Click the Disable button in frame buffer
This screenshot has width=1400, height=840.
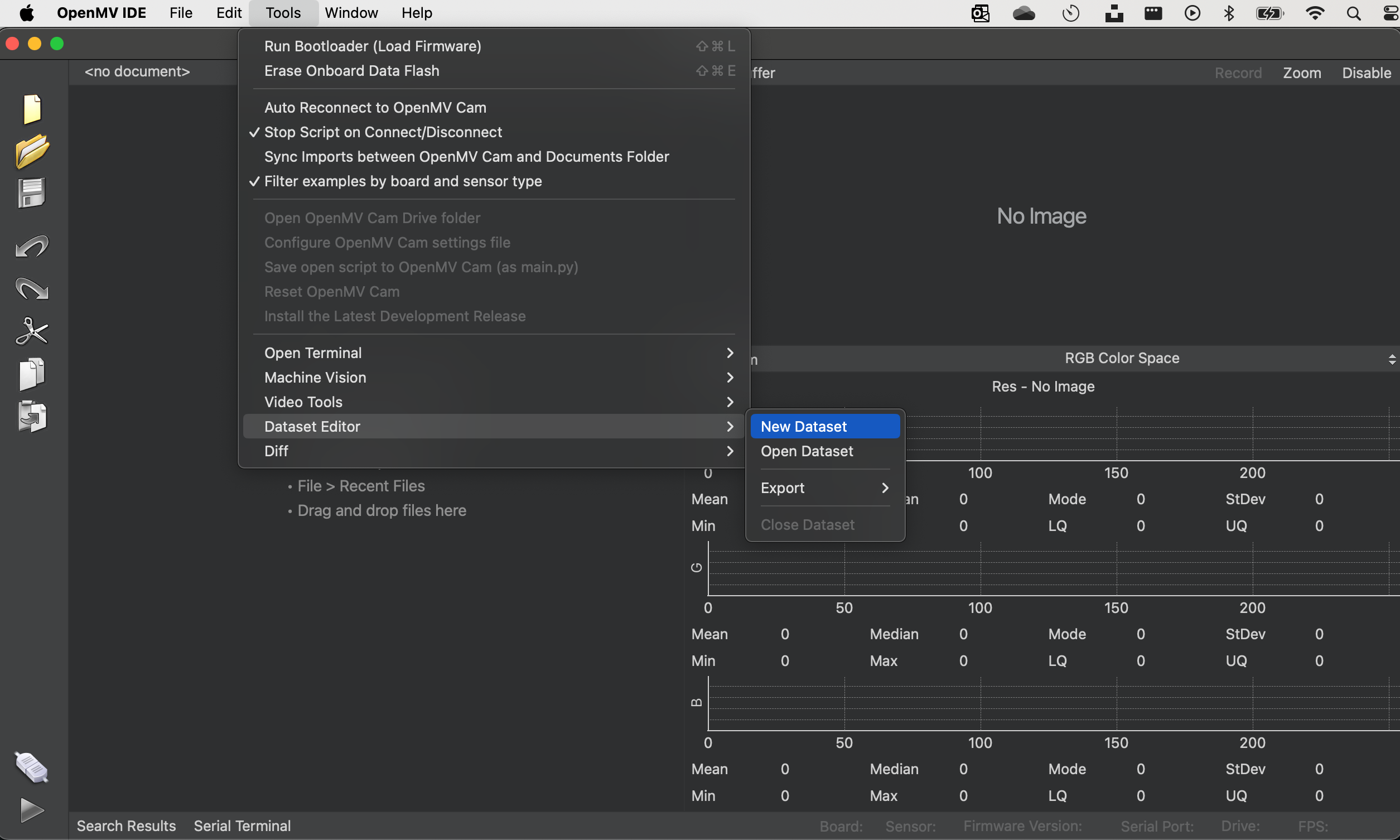coord(1366,73)
